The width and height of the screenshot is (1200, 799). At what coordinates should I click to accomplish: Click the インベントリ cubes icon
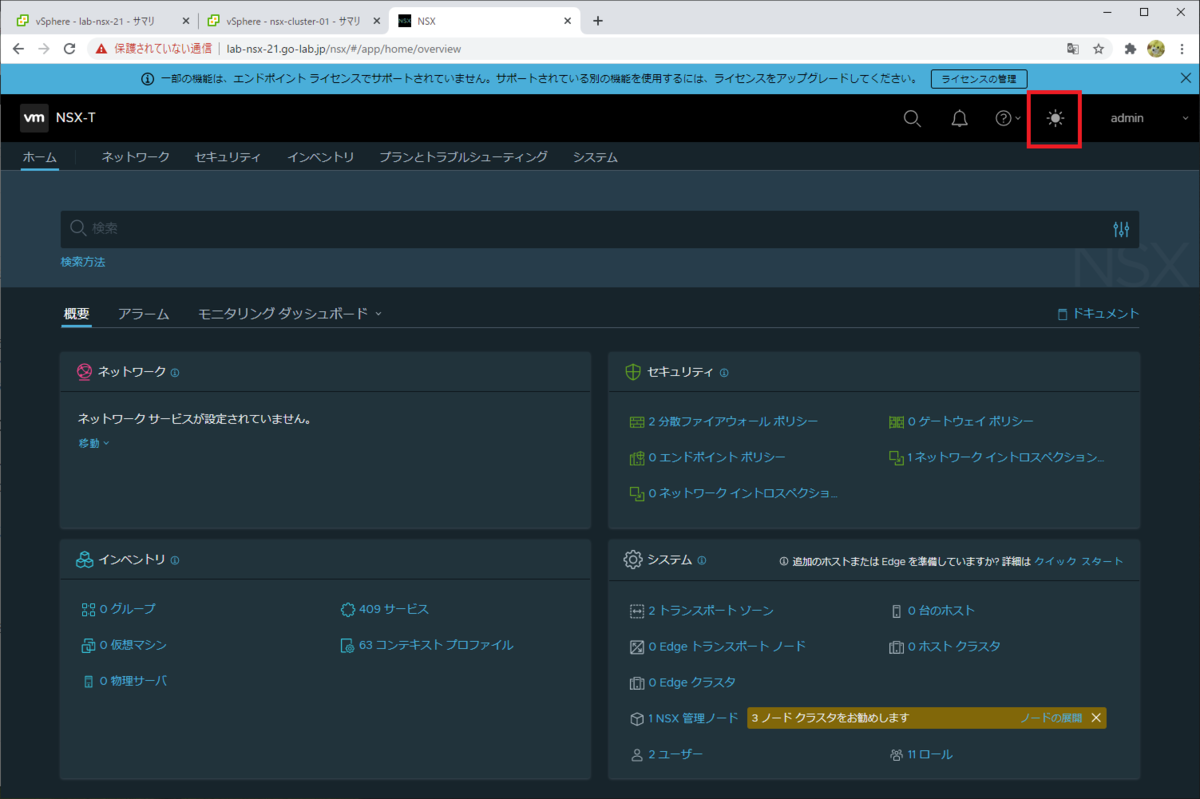pos(85,560)
